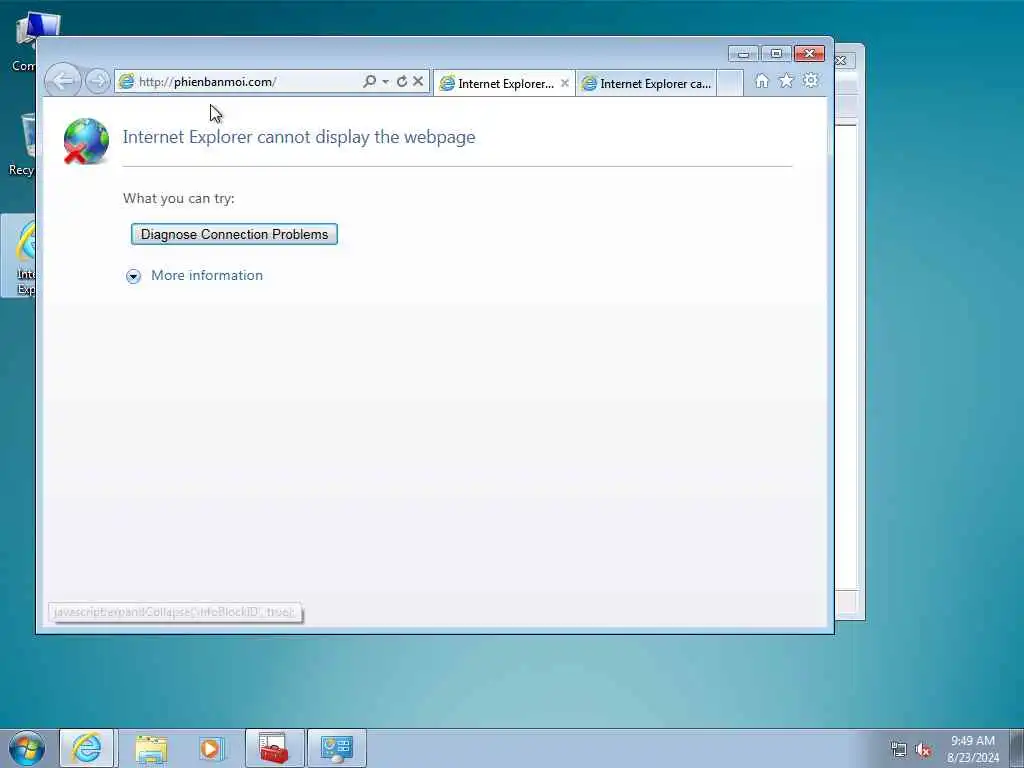Click the network status tray icon

click(899, 749)
